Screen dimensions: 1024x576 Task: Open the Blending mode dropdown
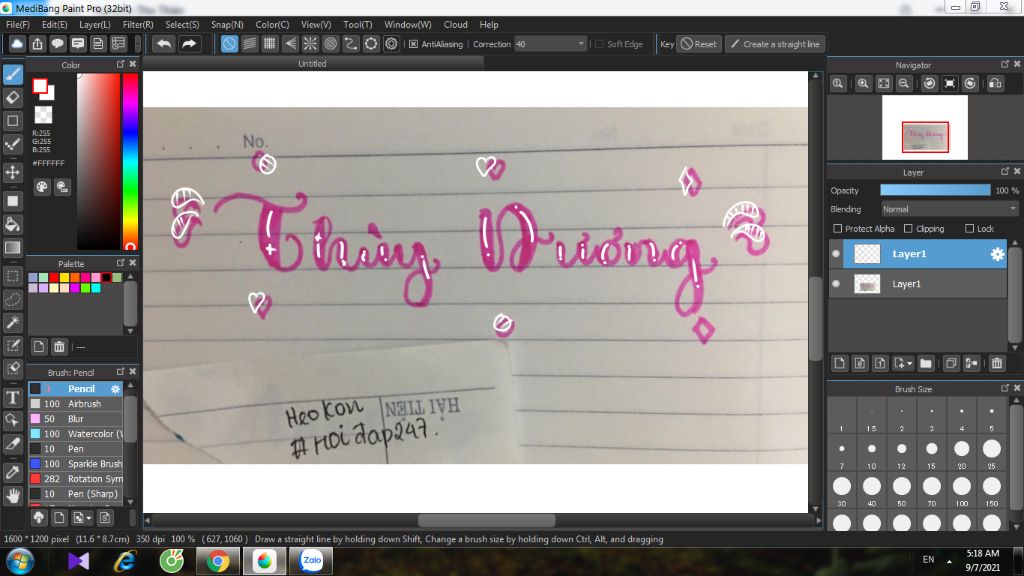tap(950, 209)
